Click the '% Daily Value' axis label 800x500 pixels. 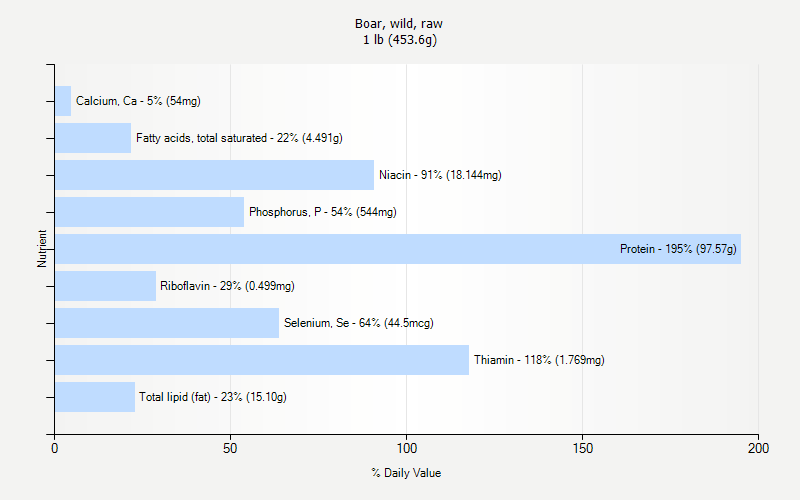tap(406, 473)
